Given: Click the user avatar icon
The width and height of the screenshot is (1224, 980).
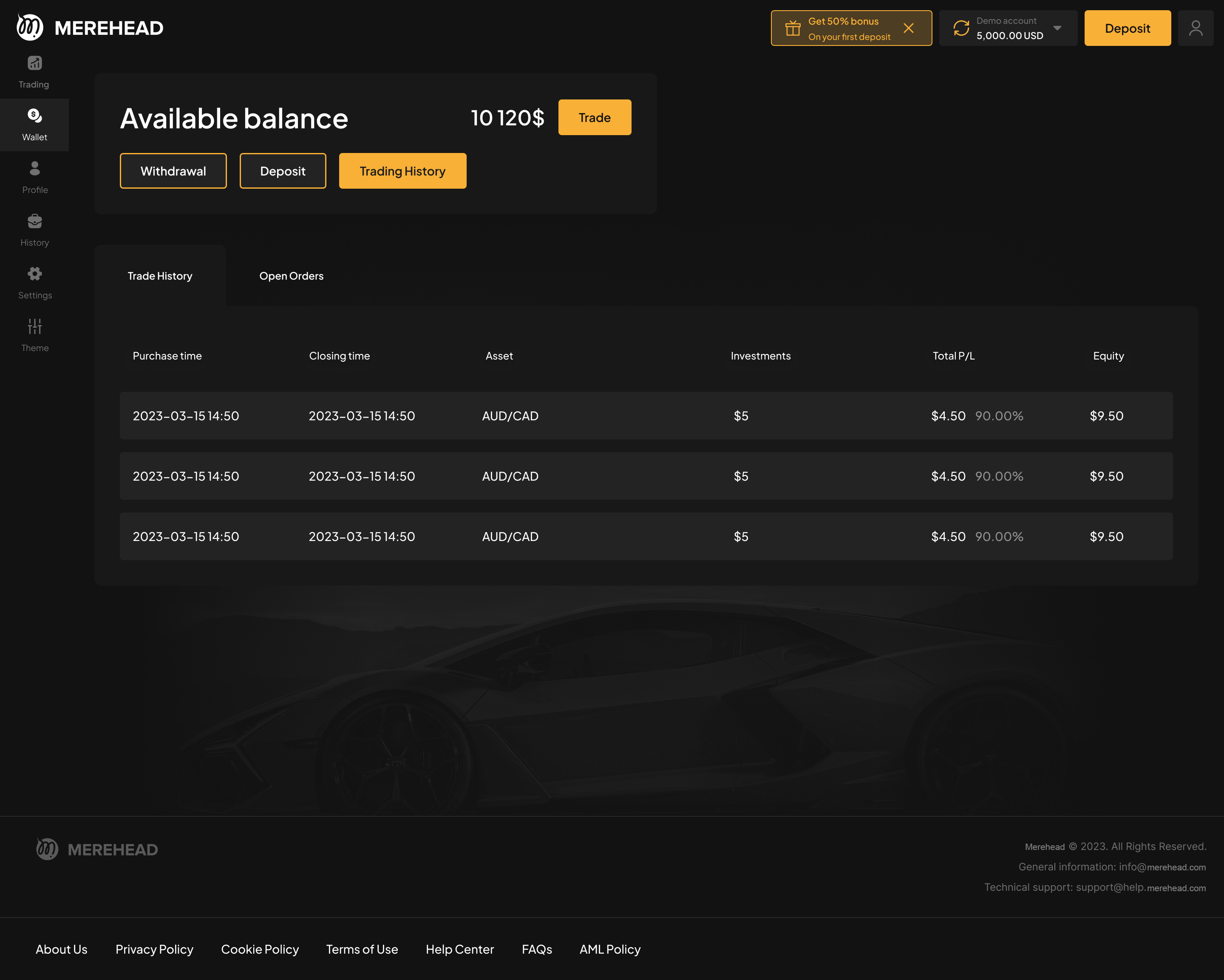Looking at the screenshot, I should point(1195,28).
